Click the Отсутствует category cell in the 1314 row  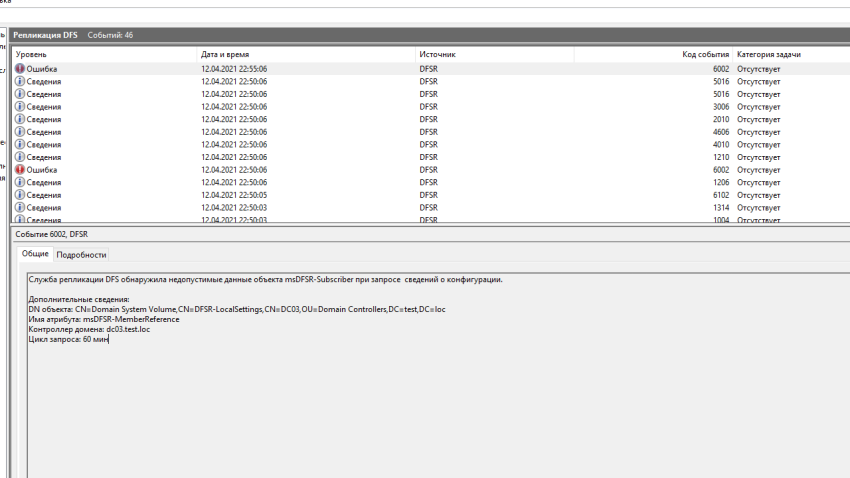click(758, 208)
